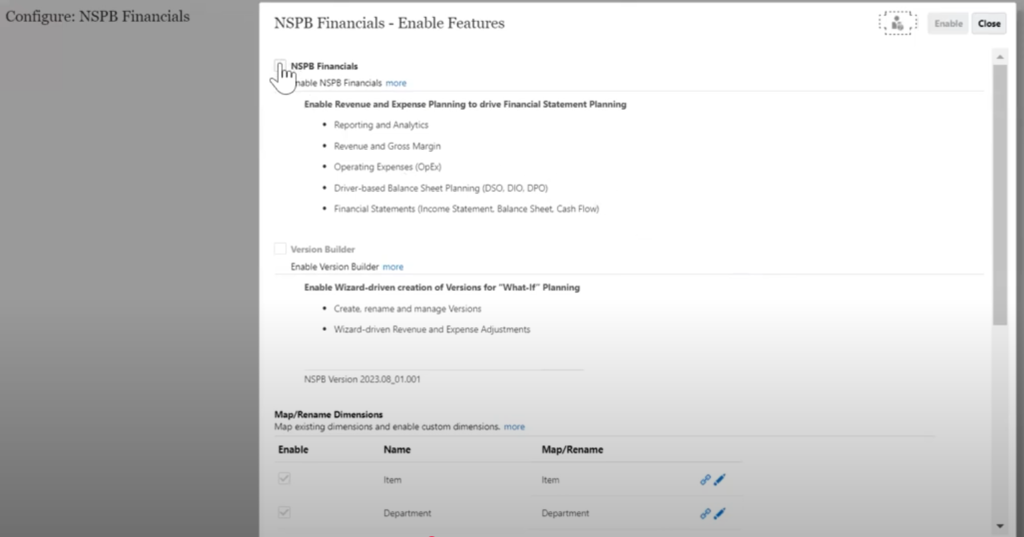Toggle the Department dimension Enable checkbox
This screenshot has width=1024, height=537.
(x=284, y=513)
